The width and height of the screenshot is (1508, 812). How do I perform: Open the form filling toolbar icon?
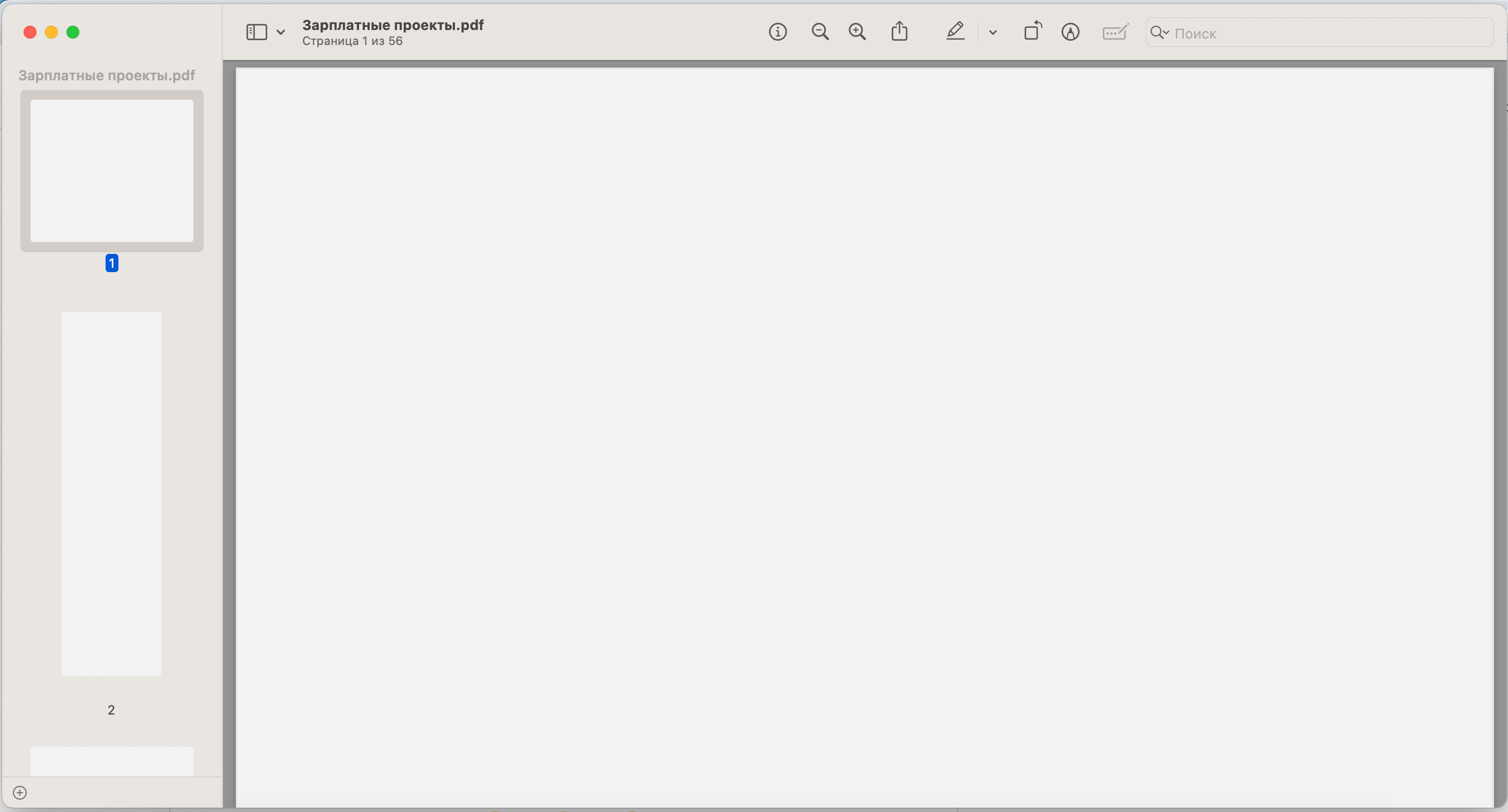tap(1115, 32)
